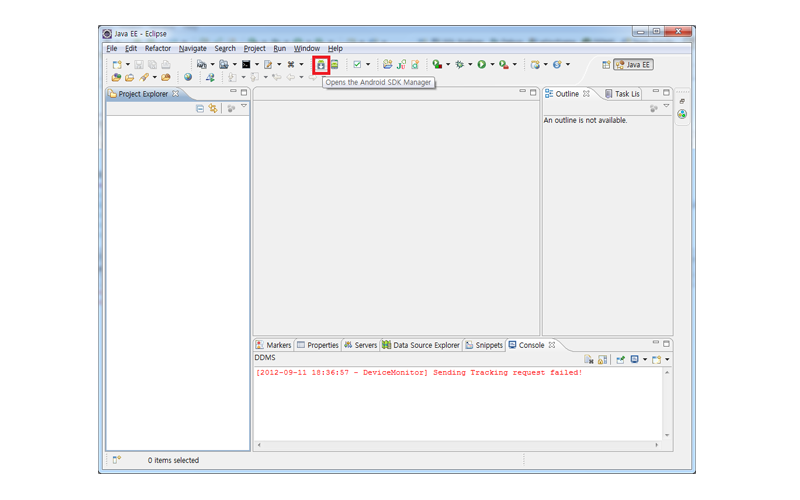The width and height of the screenshot is (800, 500).
Task: Toggle Pin Console button
Action: coord(620,359)
